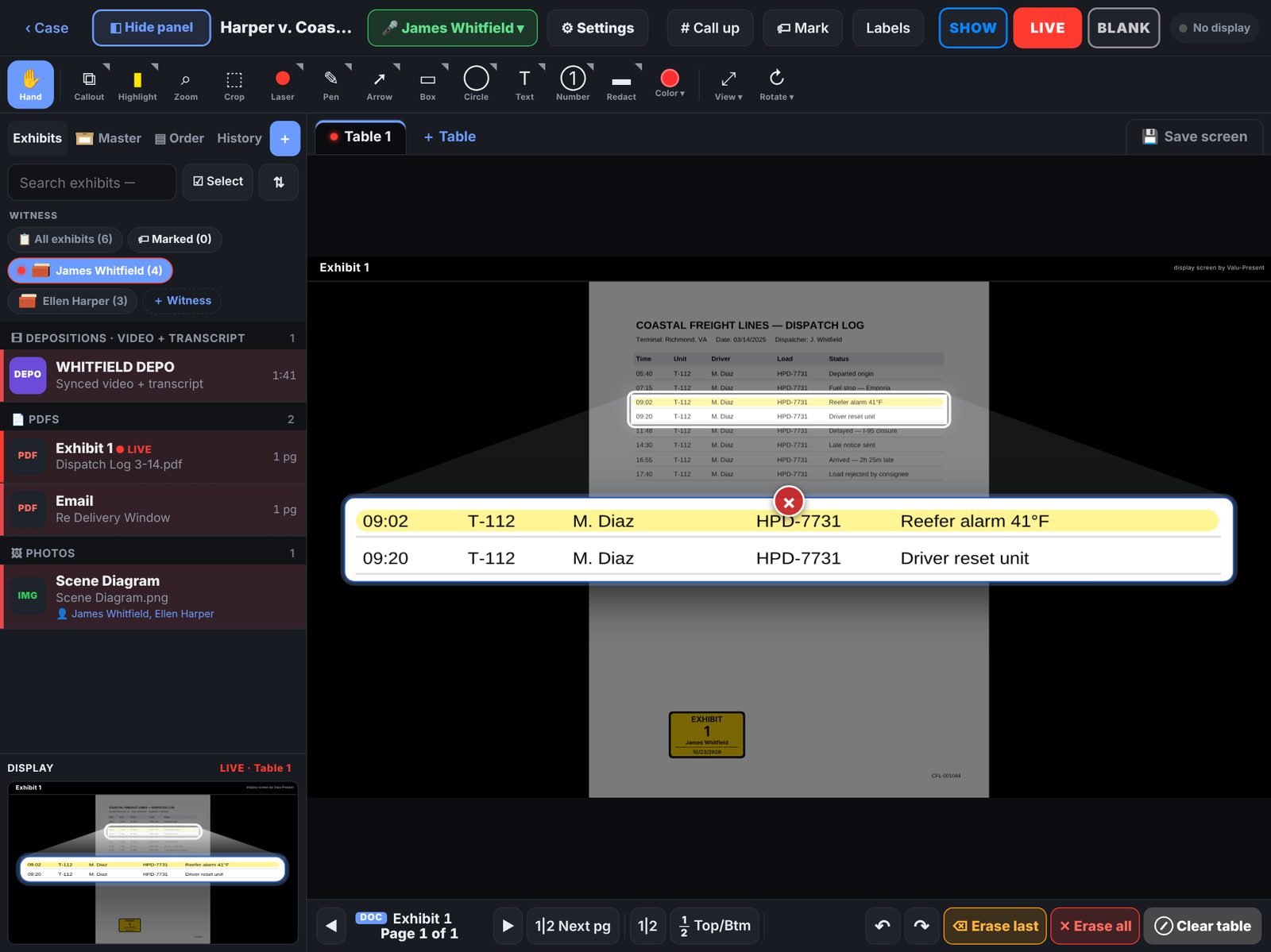Click the display preview thumbnail
The width and height of the screenshot is (1271, 952).
pos(153,863)
